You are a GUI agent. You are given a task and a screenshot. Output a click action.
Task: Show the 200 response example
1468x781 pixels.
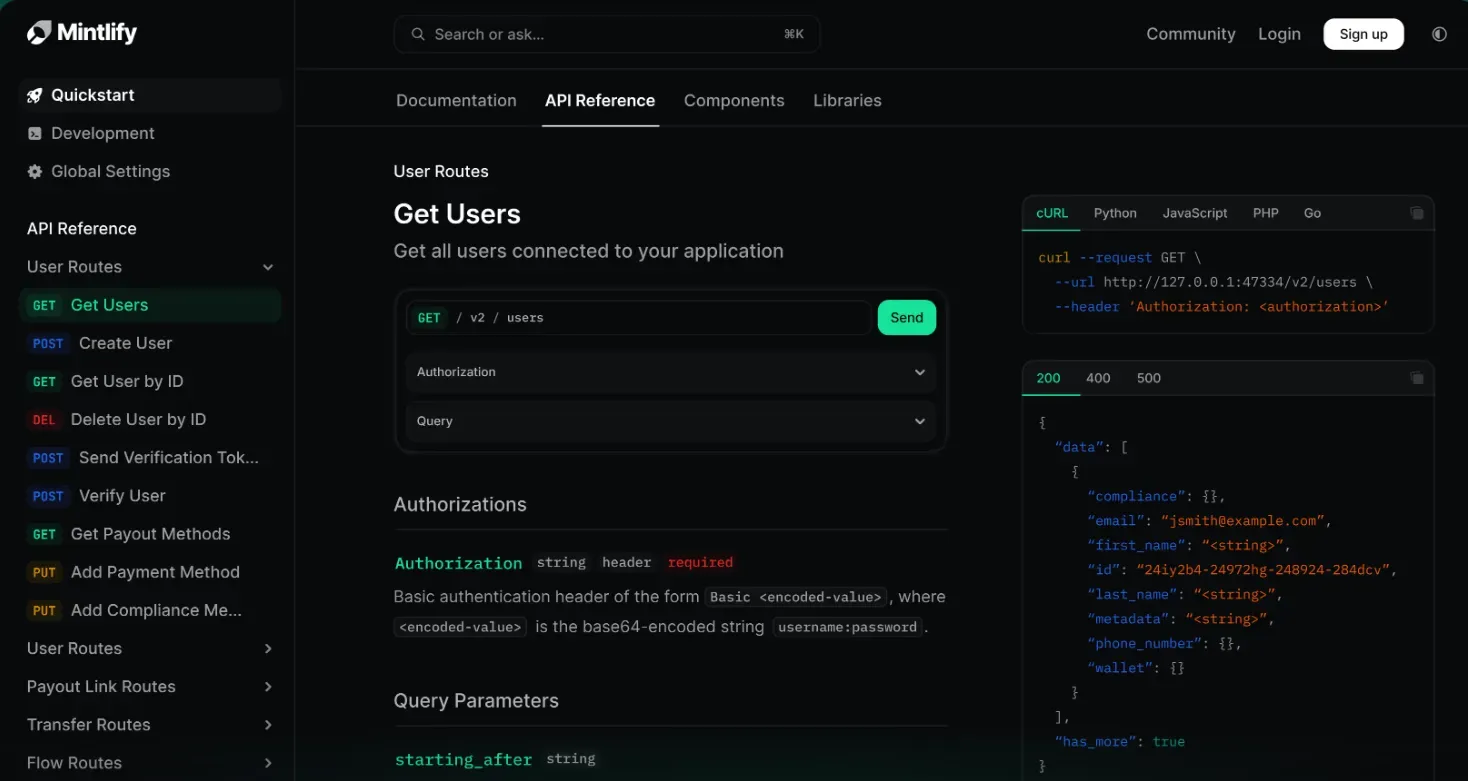1049,378
